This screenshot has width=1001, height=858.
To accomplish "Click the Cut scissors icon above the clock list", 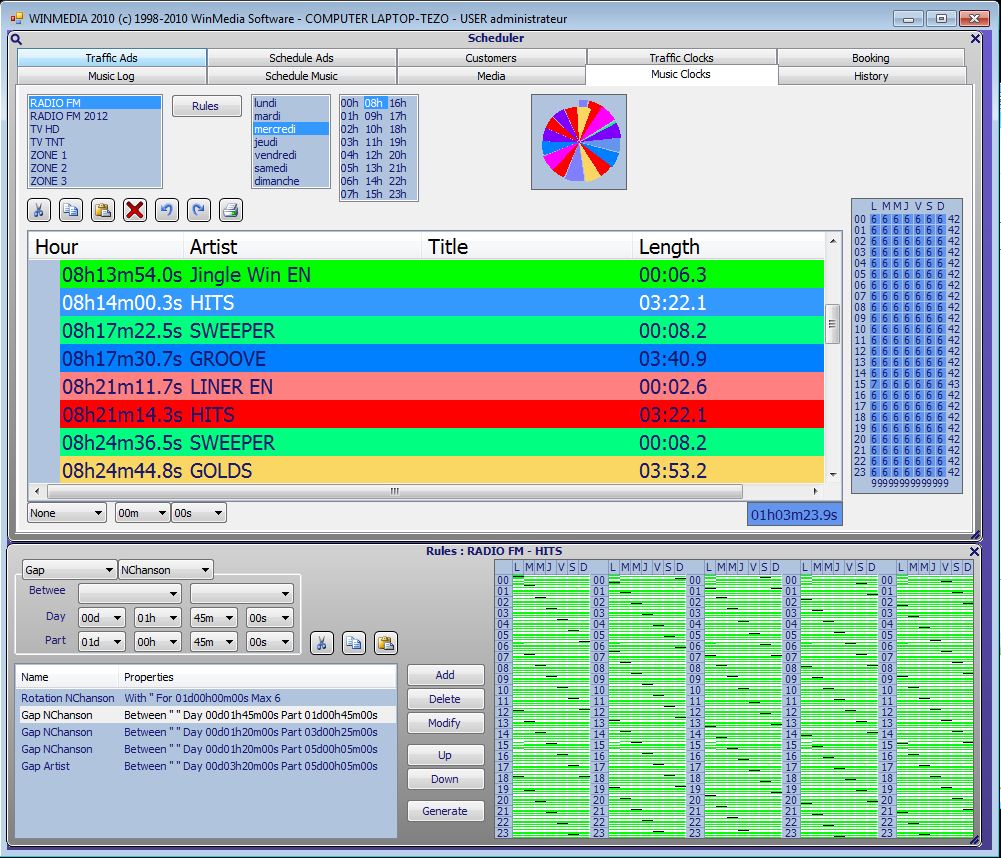I will (38, 210).
